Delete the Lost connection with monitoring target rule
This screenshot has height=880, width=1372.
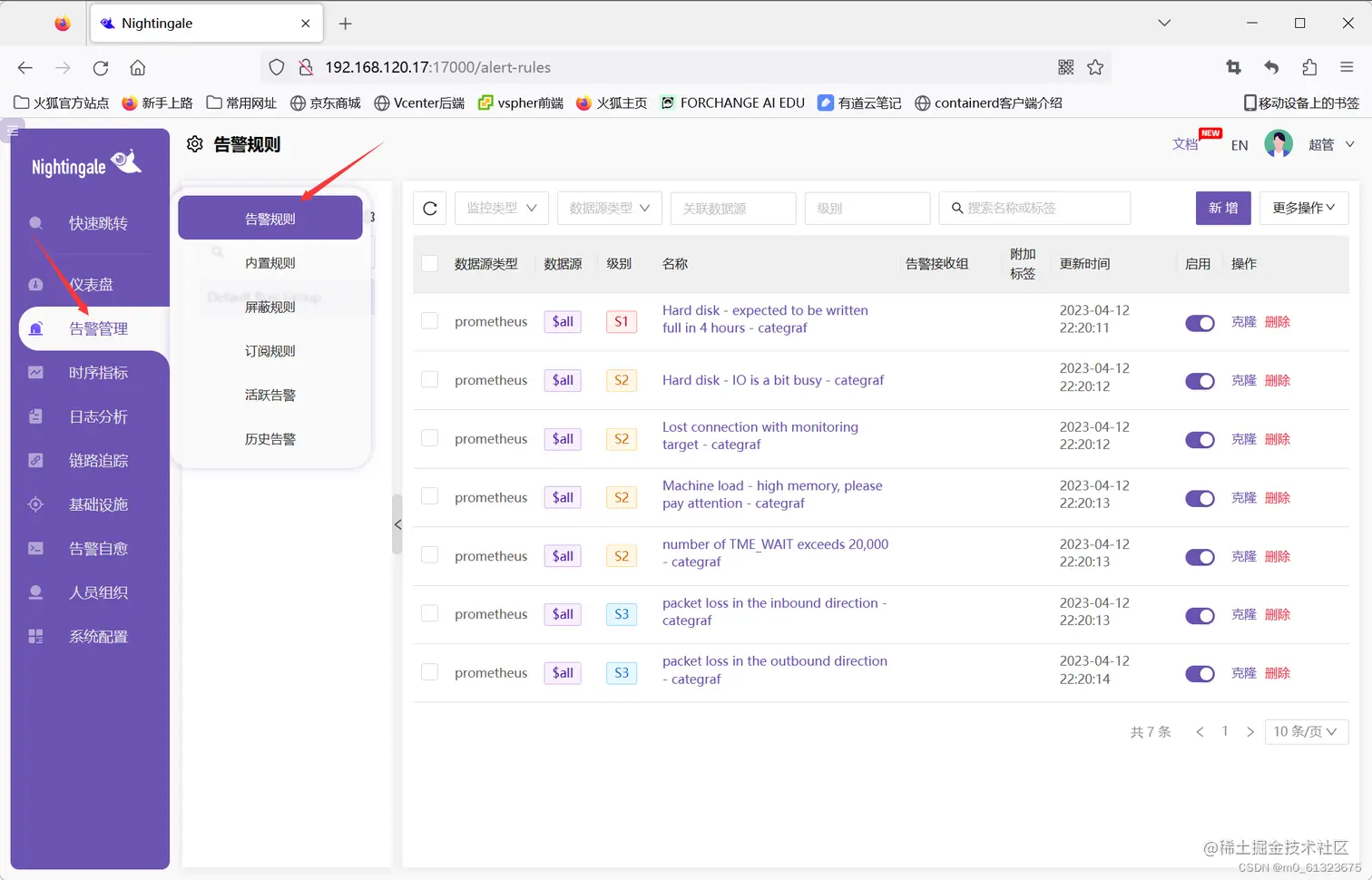pos(1278,439)
